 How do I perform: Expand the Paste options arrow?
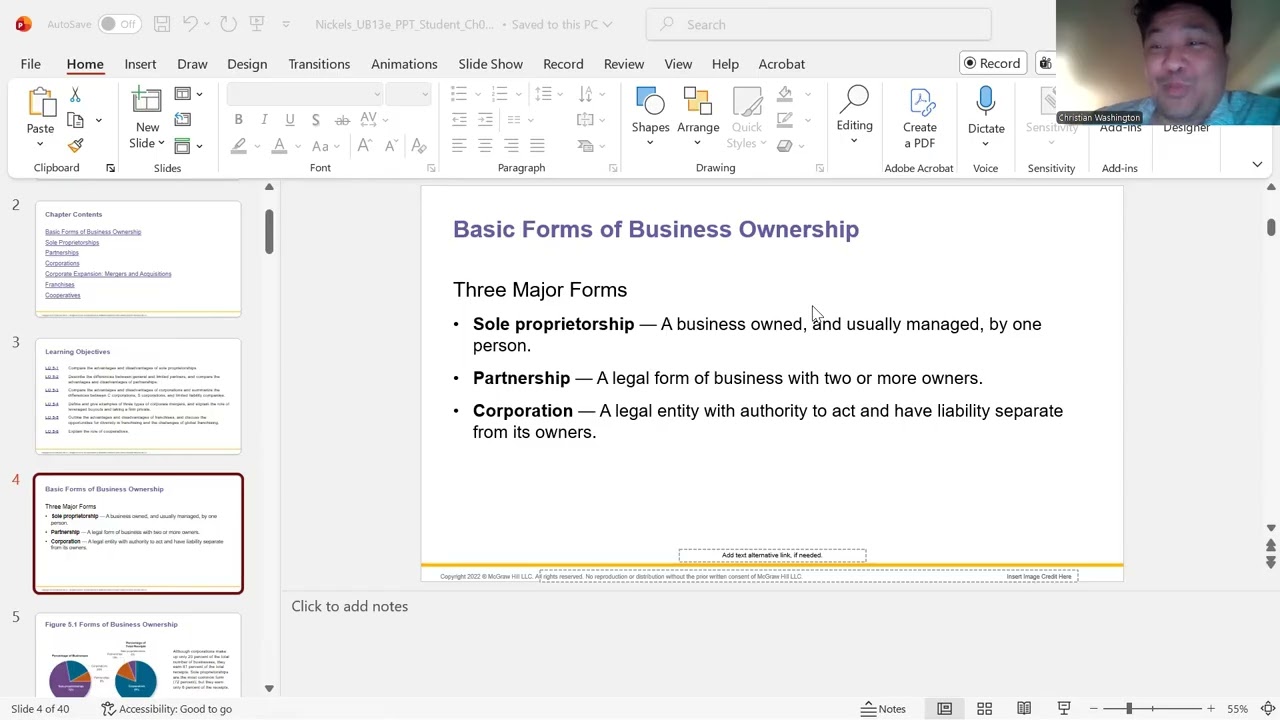(40, 144)
